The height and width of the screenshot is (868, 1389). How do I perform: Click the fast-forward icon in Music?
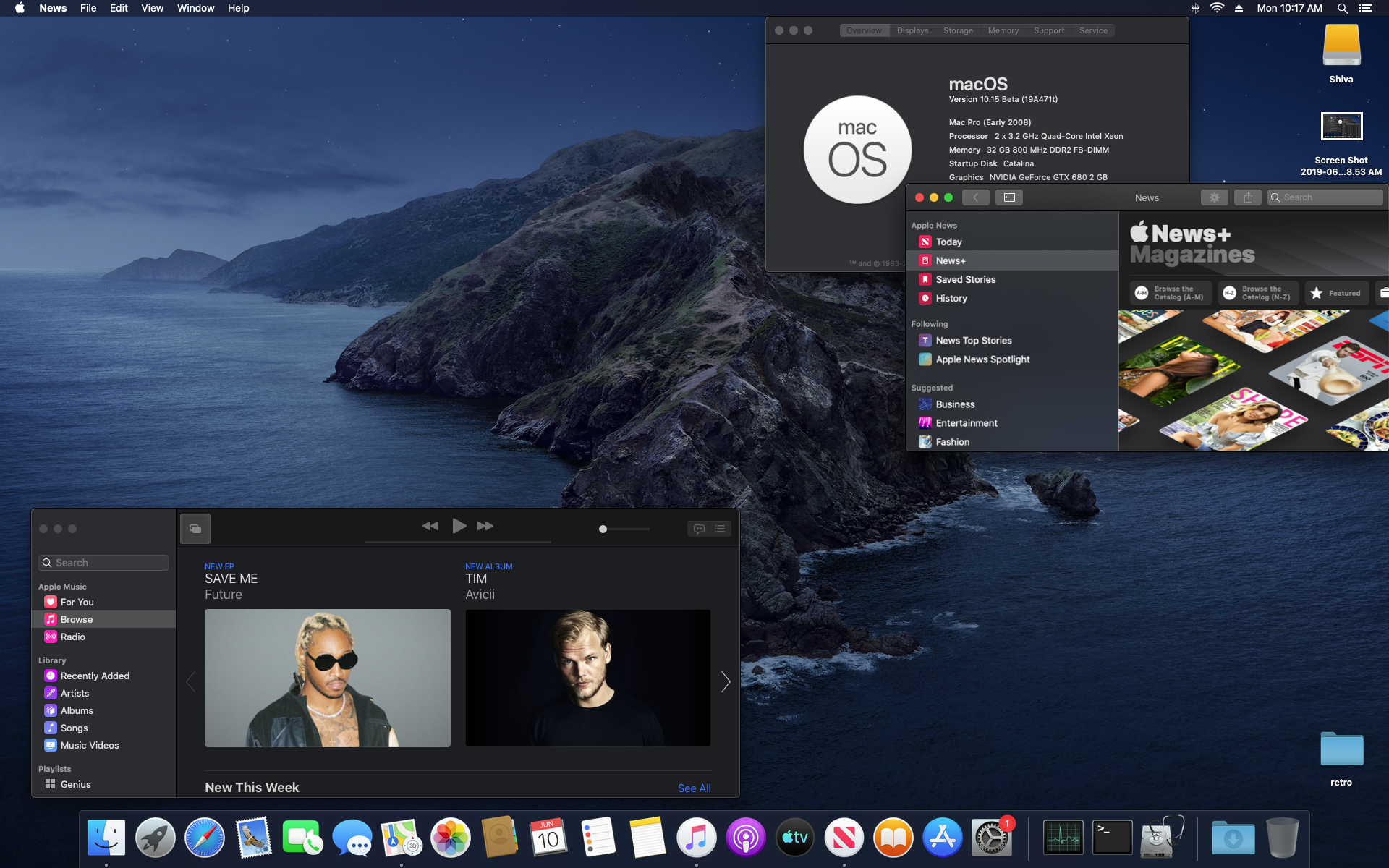(x=485, y=526)
